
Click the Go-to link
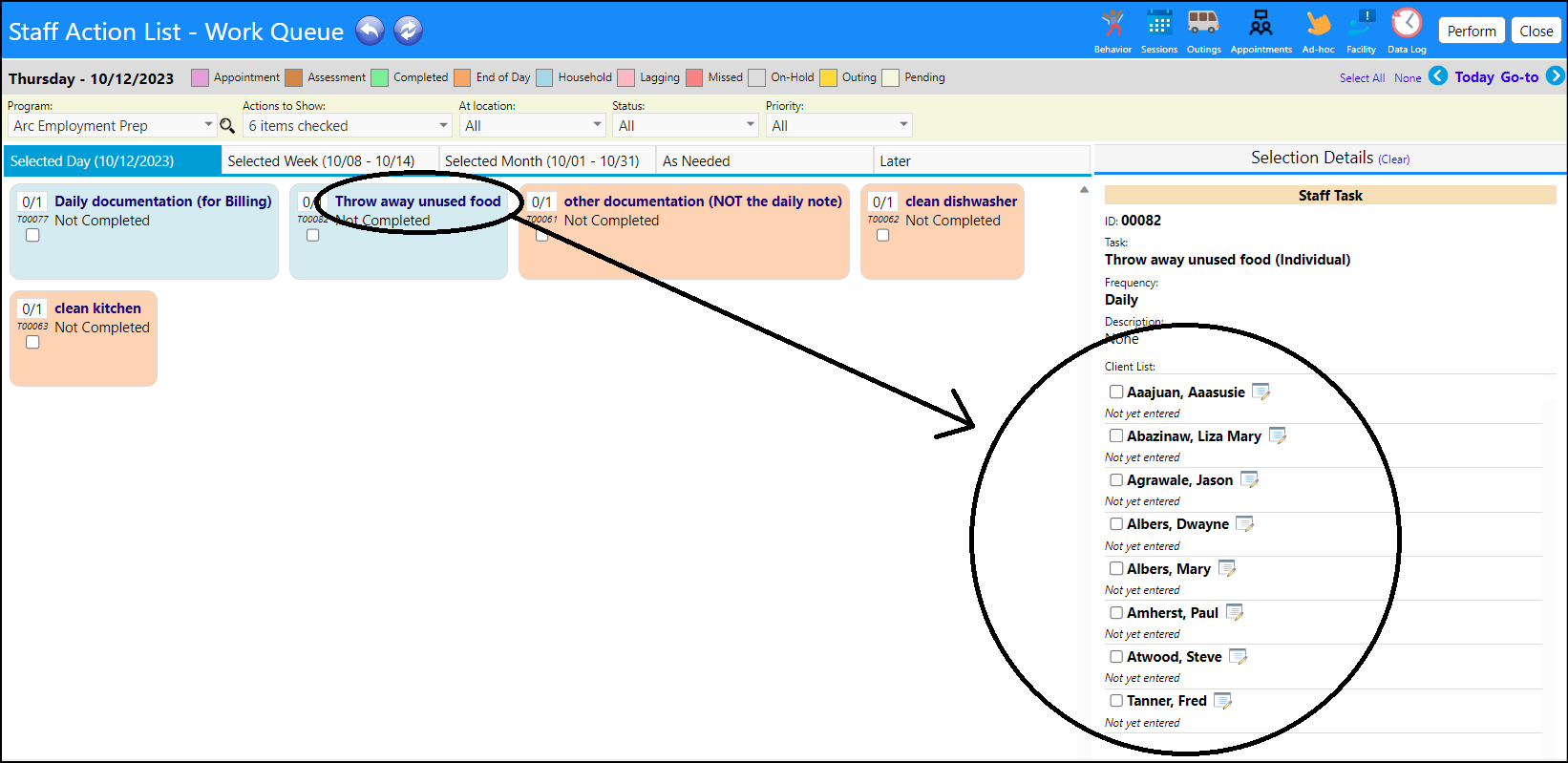coord(1519,77)
